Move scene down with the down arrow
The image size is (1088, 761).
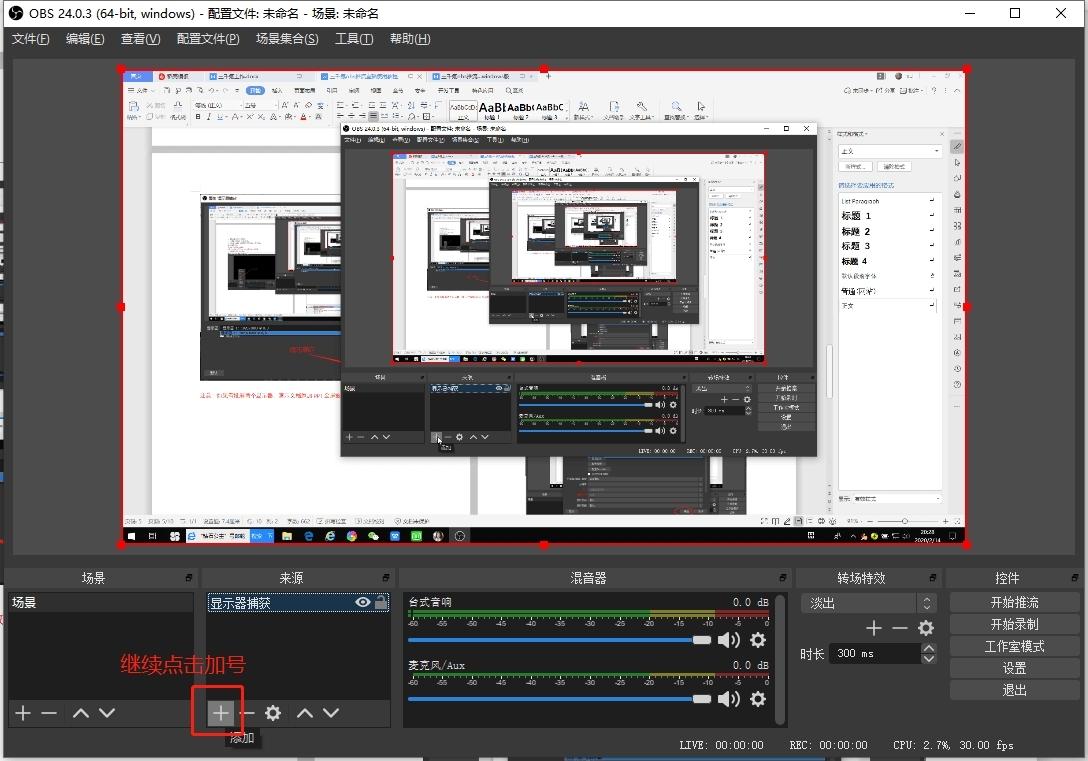(x=107, y=712)
